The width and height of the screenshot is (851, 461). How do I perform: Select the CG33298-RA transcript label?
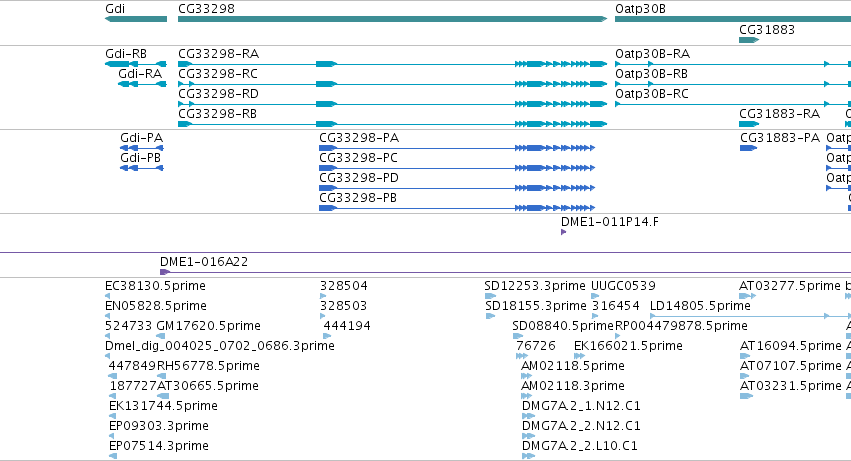[x=219, y=54]
